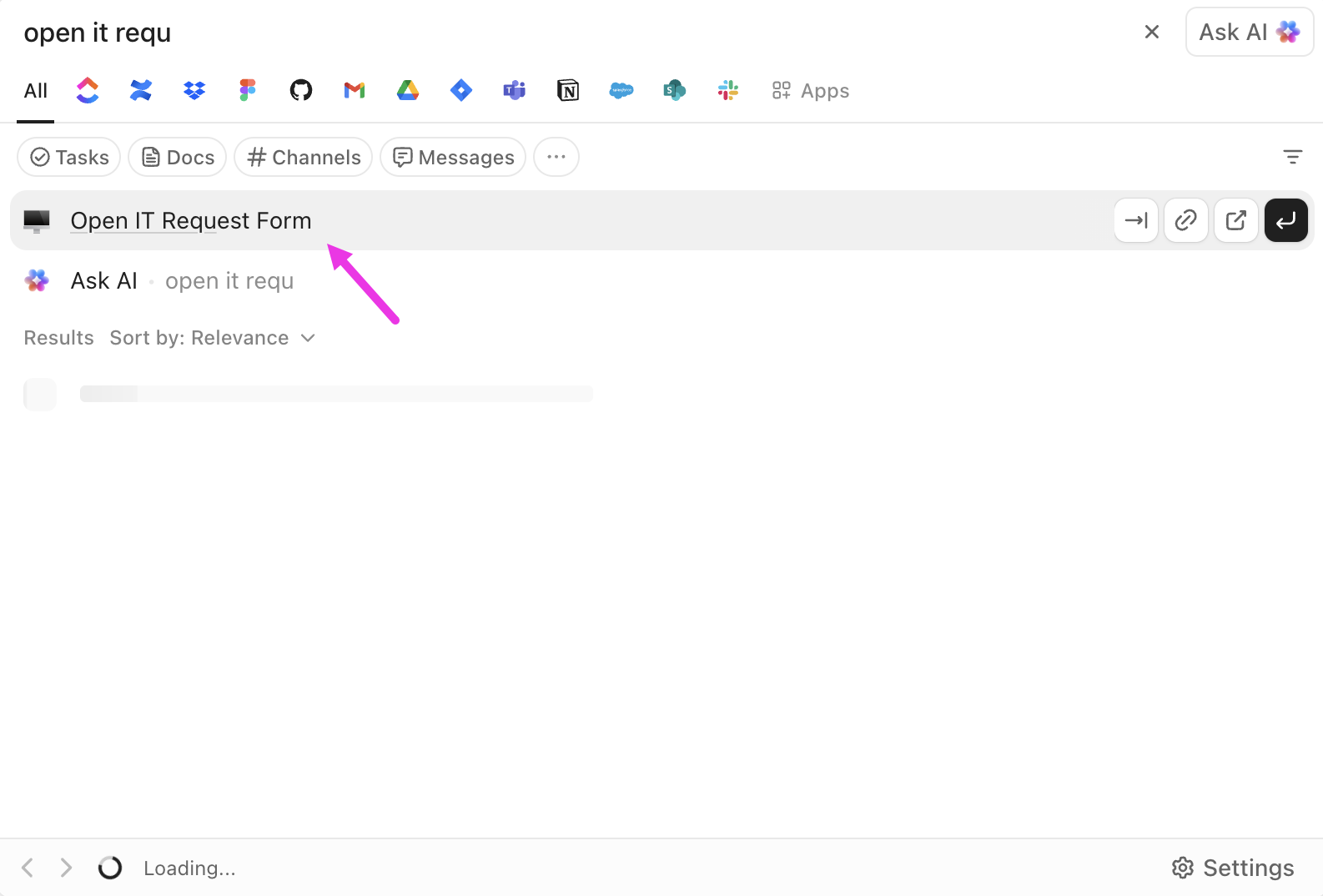Select the Slack source icon
The height and width of the screenshot is (896, 1323).
[x=728, y=90]
